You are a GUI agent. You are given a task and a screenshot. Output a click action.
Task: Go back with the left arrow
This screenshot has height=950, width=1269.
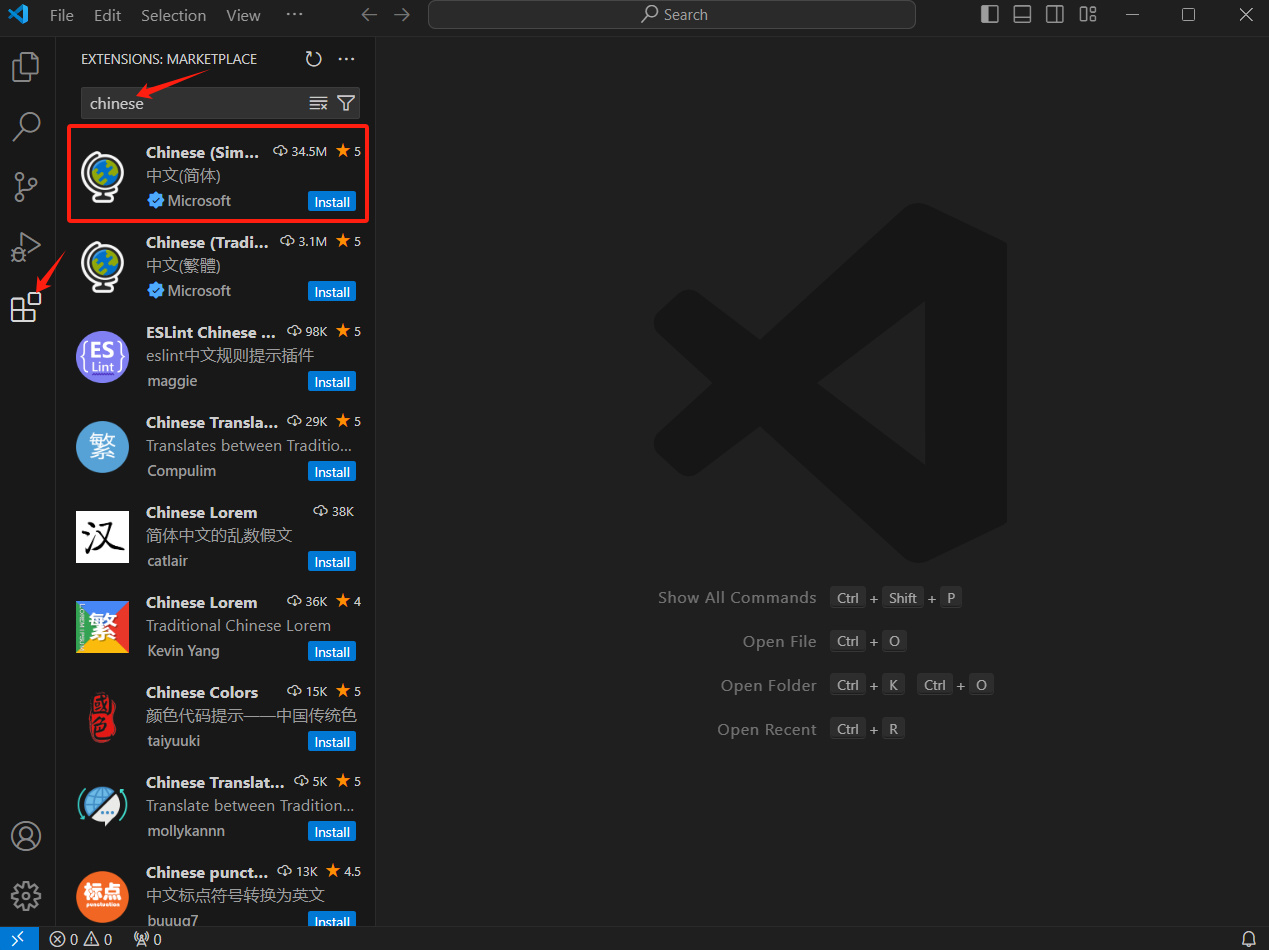[x=369, y=15]
